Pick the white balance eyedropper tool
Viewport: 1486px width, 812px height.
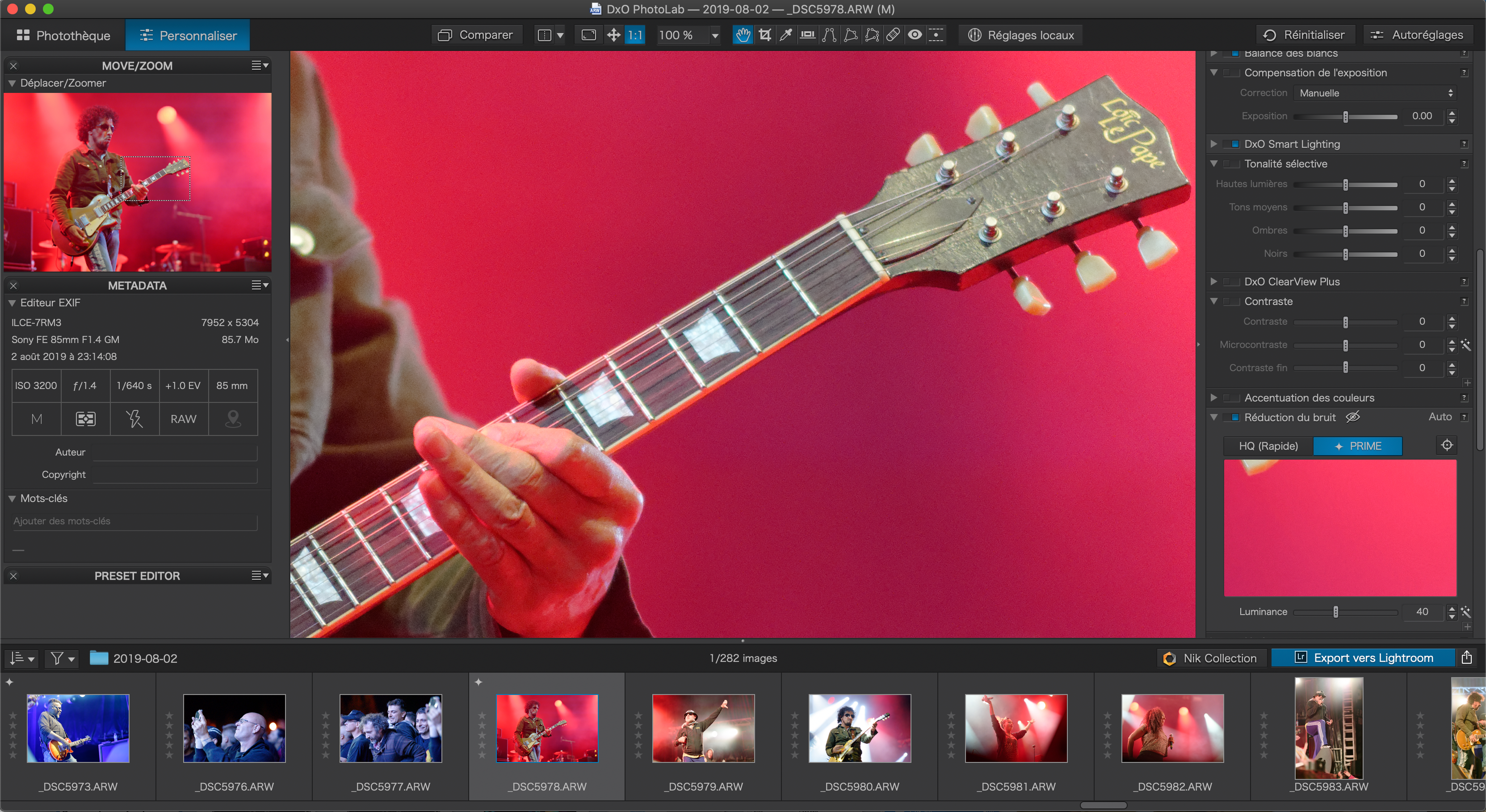[x=786, y=35]
